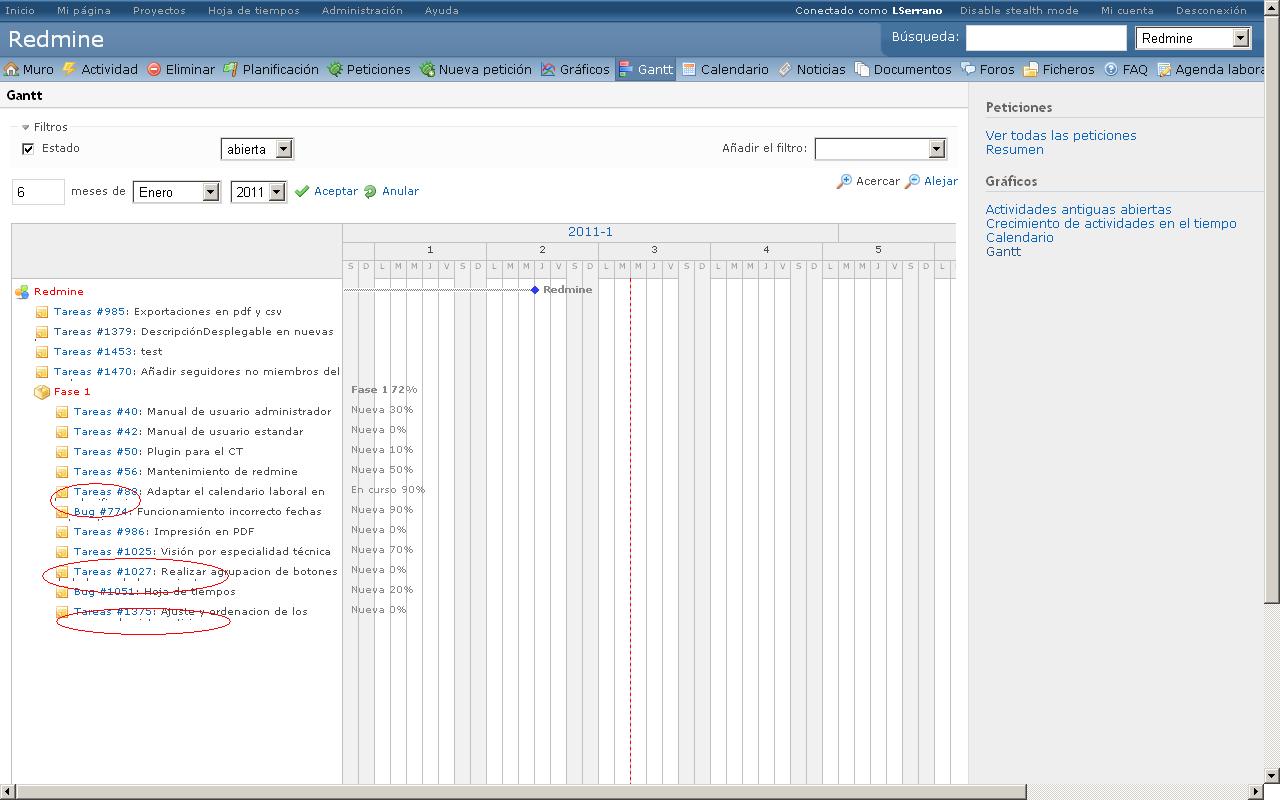Click the 2011-1 header link
Viewport: 1280px width, 800px height.
[x=590, y=231]
